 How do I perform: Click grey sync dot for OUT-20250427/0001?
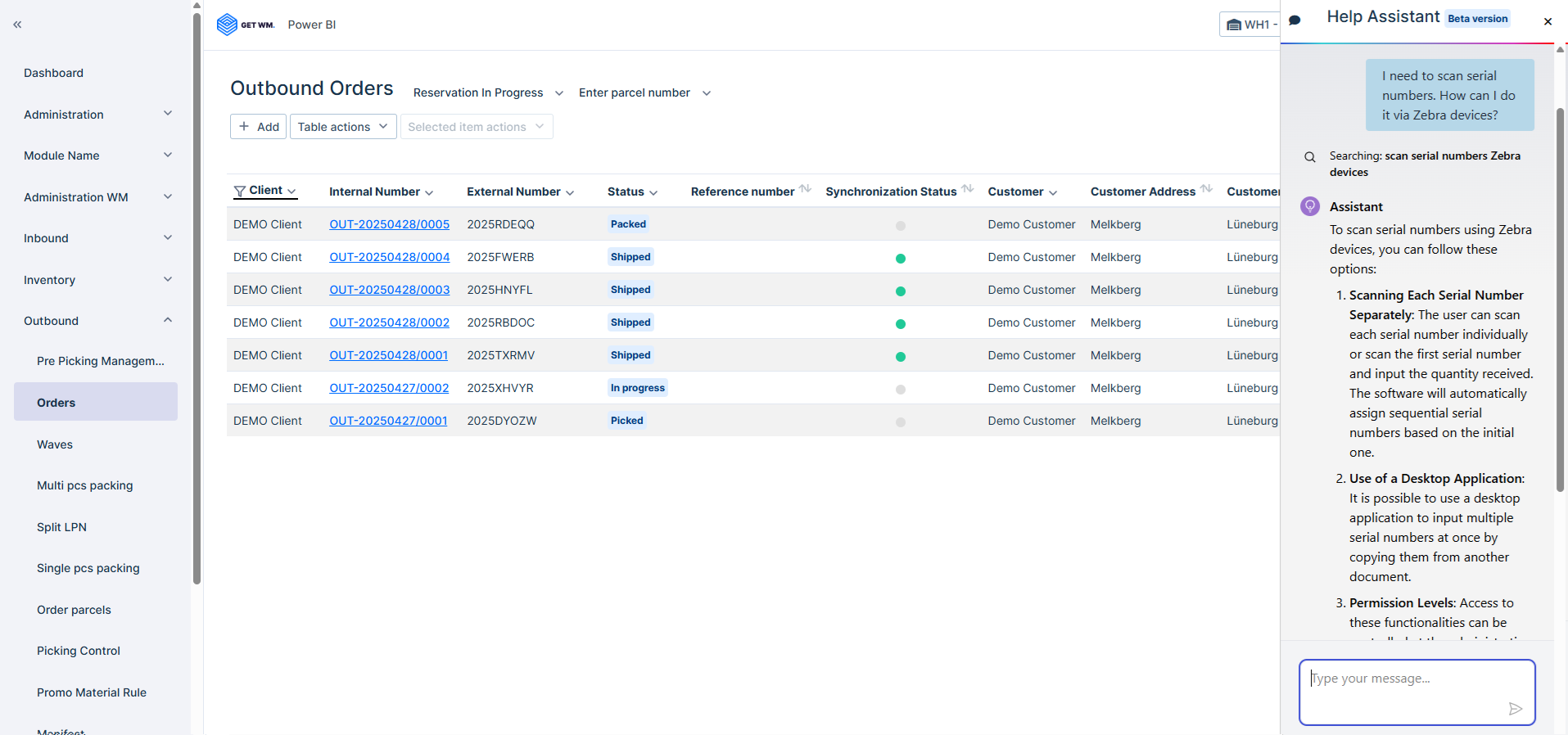[901, 422]
